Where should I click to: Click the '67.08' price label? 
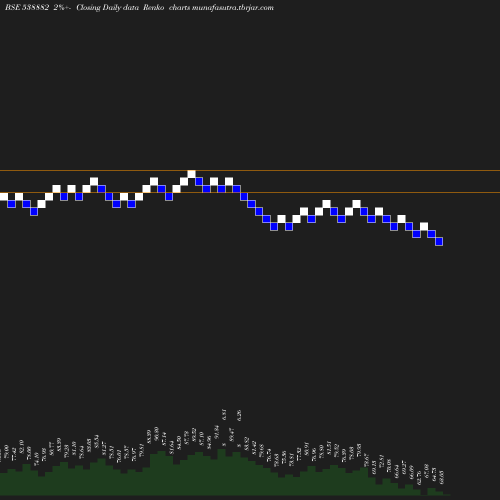pos(426,471)
